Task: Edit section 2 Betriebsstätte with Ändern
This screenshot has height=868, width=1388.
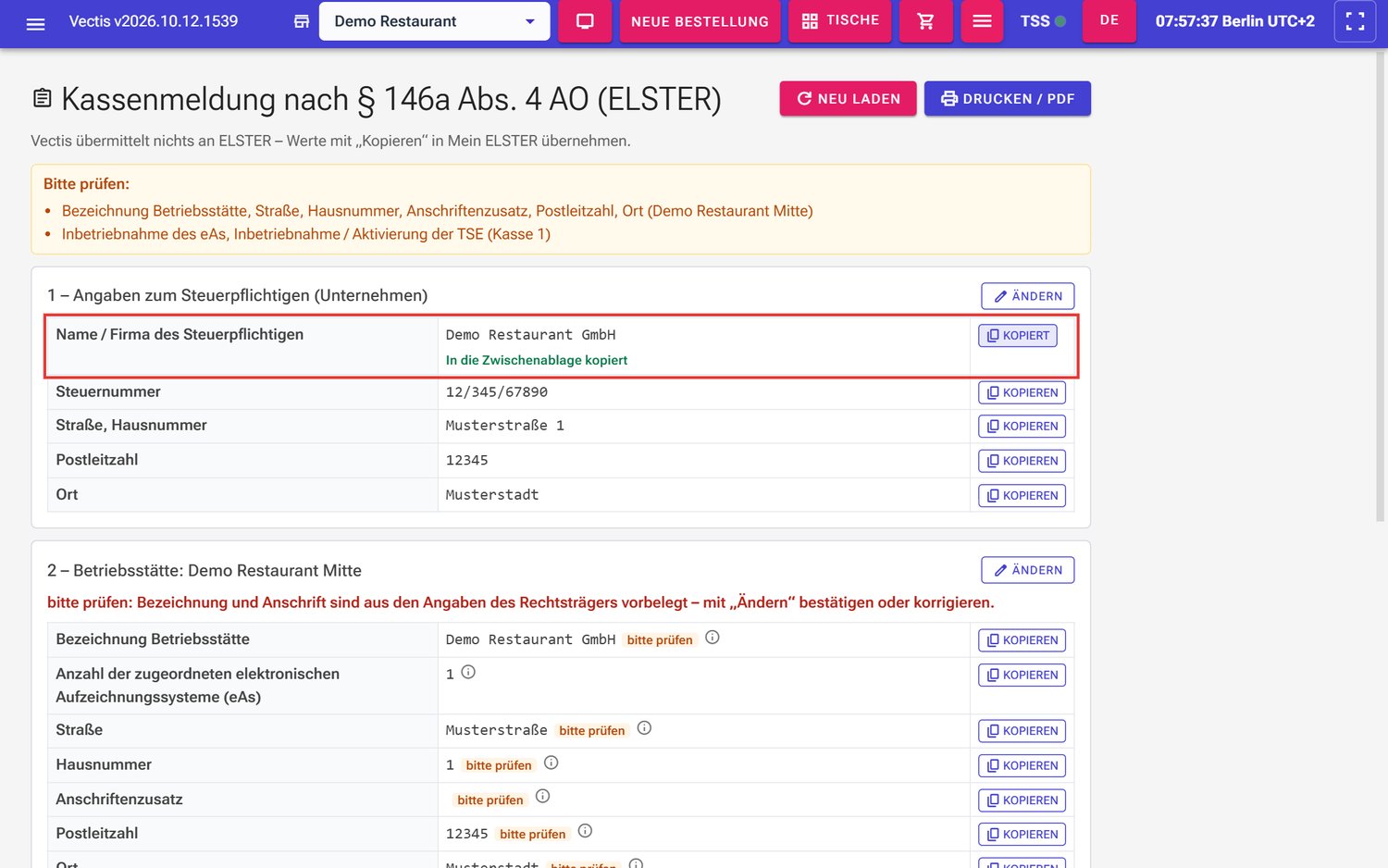Action: coord(1027,570)
